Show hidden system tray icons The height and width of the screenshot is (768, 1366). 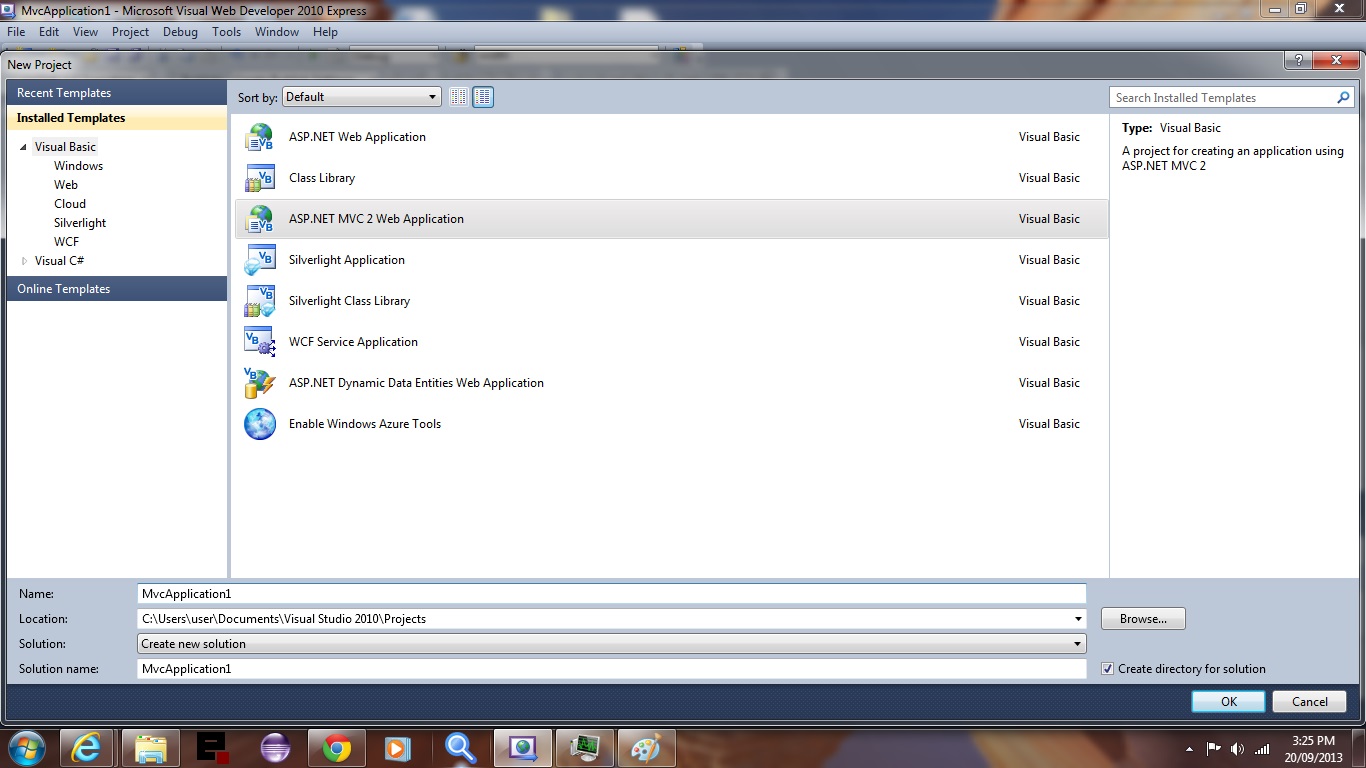coord(1189,748)
